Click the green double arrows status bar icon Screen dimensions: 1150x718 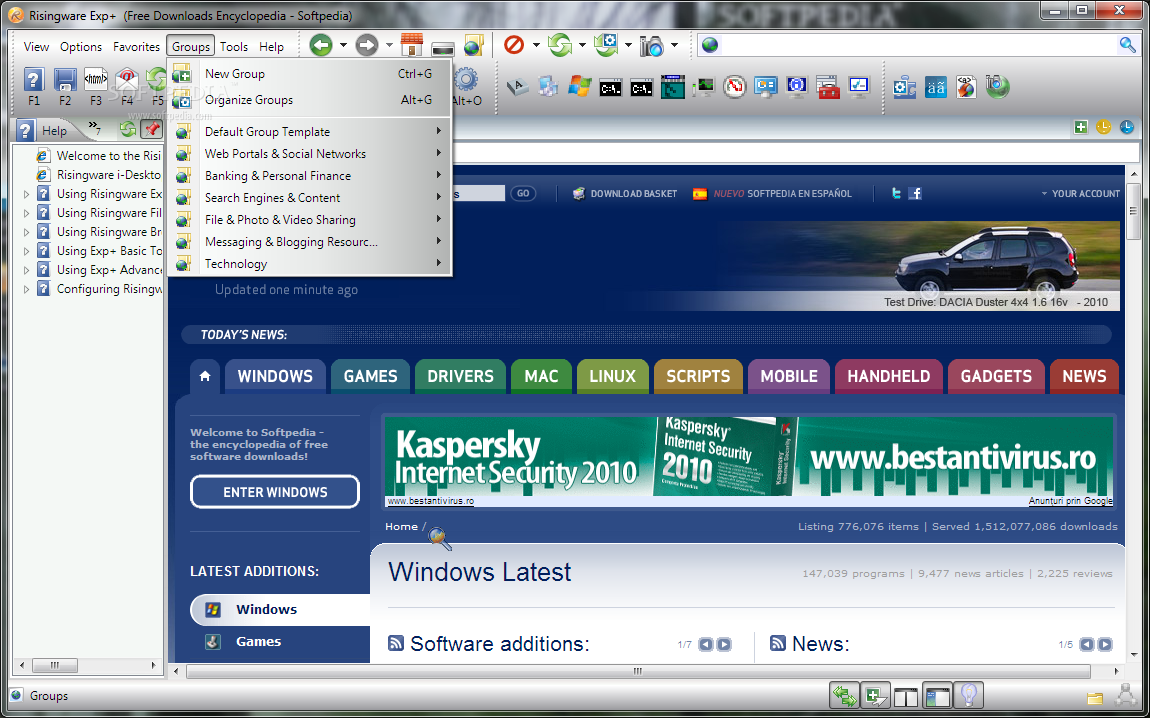pyautogui.click(x=844, y=695)
